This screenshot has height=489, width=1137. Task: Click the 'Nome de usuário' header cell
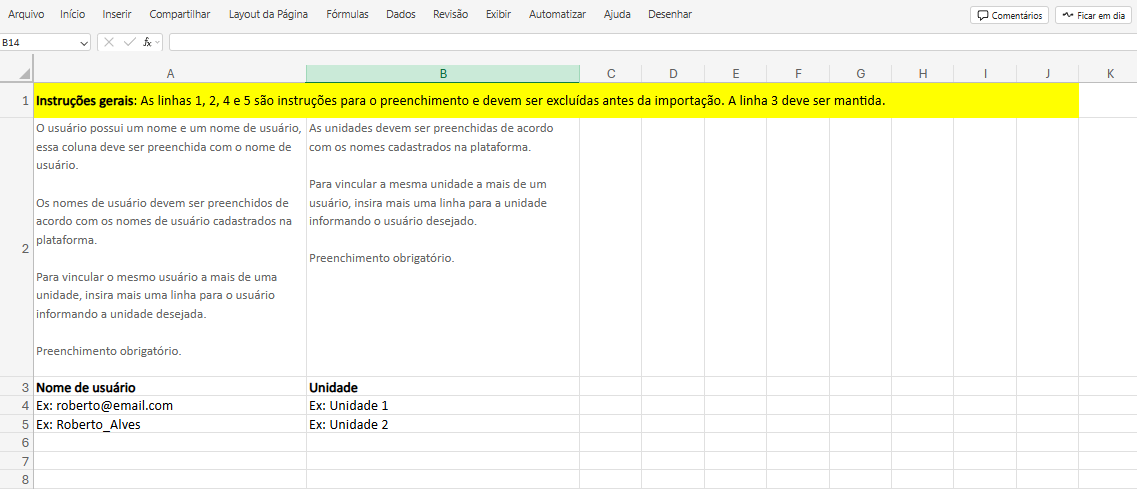coord(170,387)
